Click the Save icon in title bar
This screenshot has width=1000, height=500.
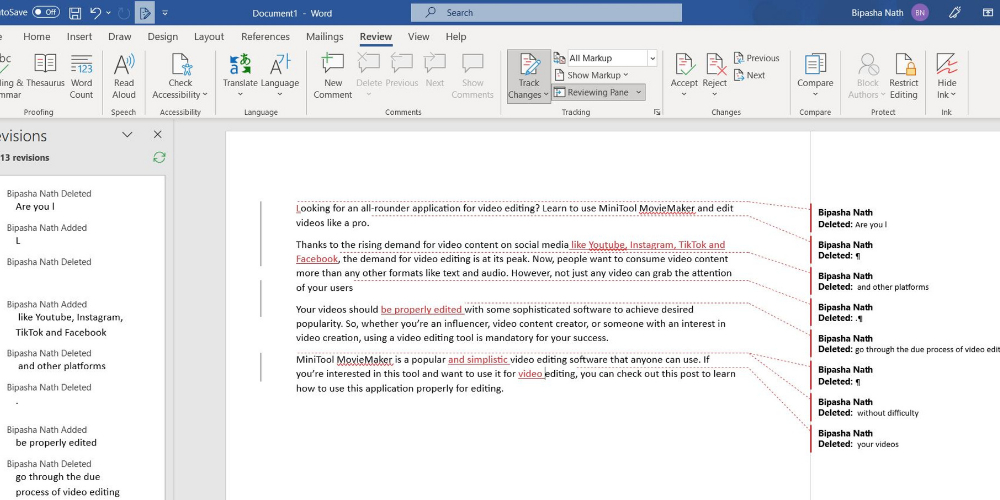[75, 13]
